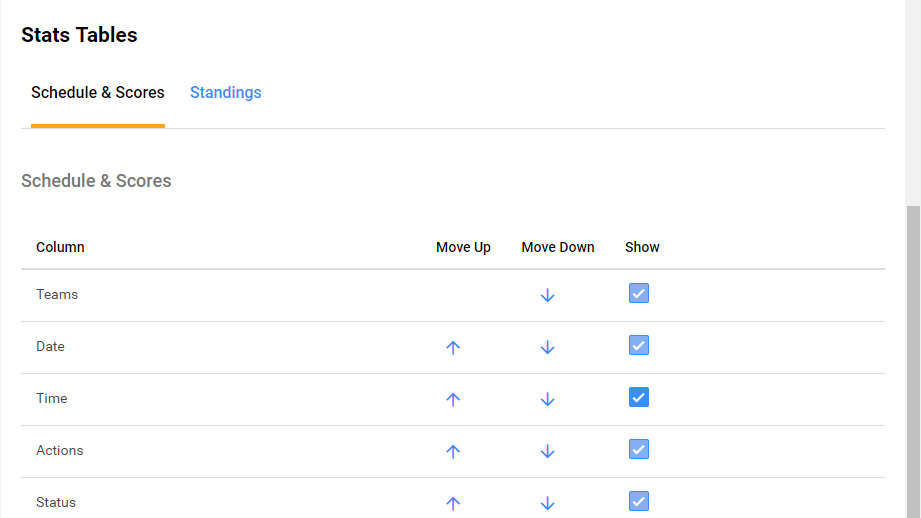This screenshot has height=518, width=921.
Task: Click the vertical scrollbar thumb
Action: point(912,360)
